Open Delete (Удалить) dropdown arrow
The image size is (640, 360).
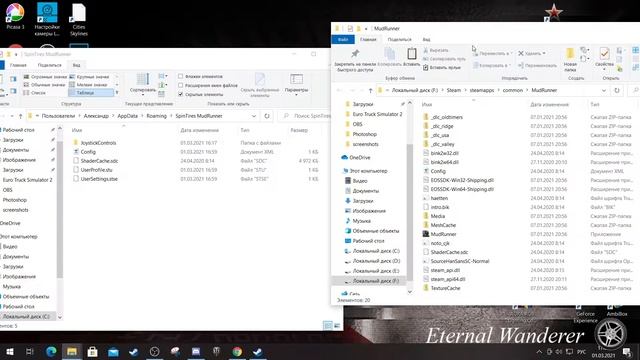[544, 53]
